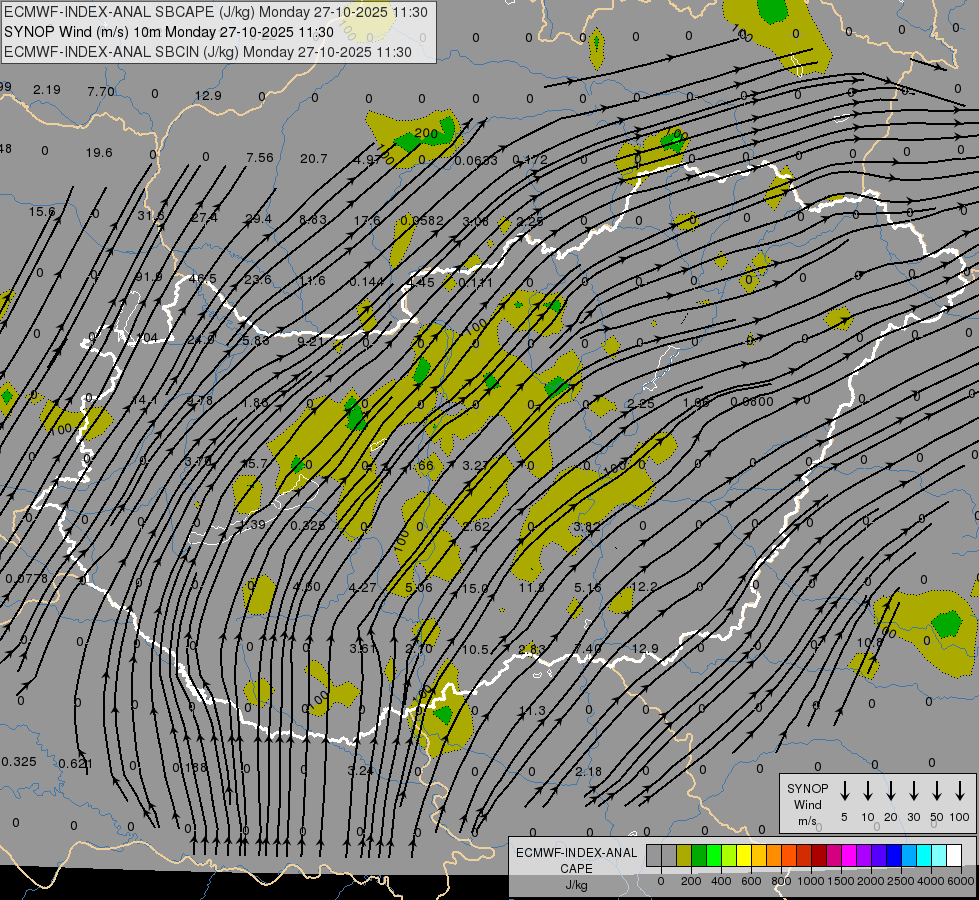Click the map value 2.62
The image size is (979, 900).
click(x=476, y=527)
